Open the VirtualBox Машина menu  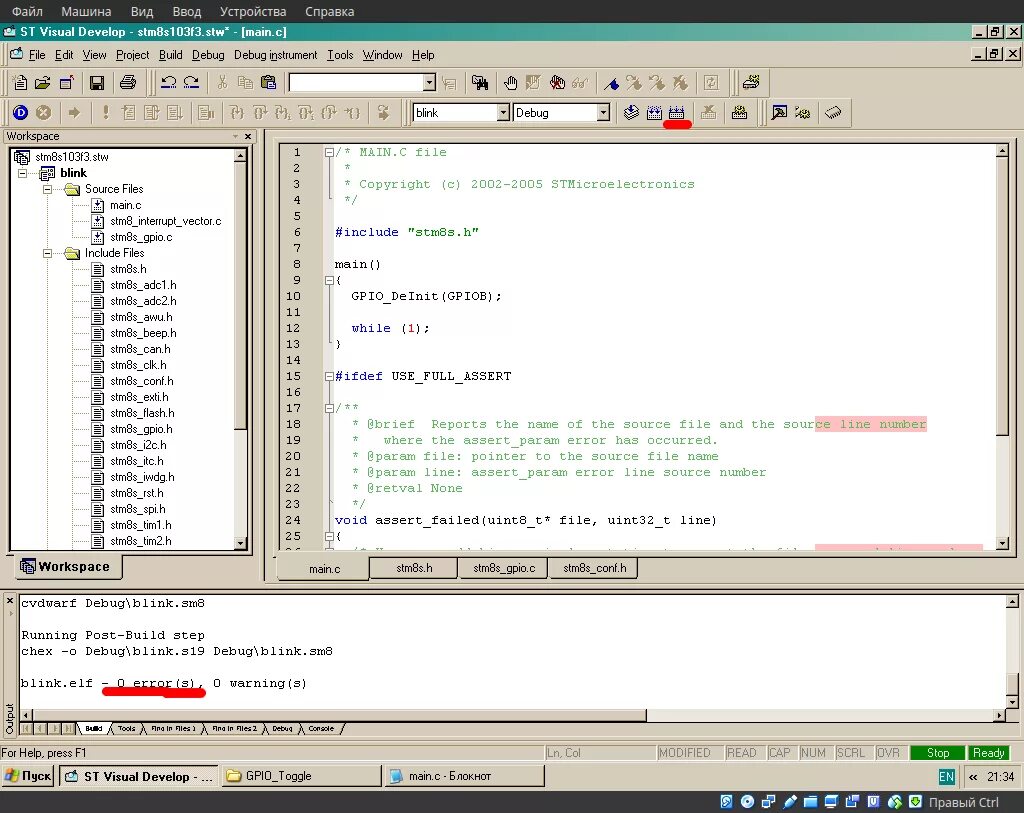click(86, 11)
